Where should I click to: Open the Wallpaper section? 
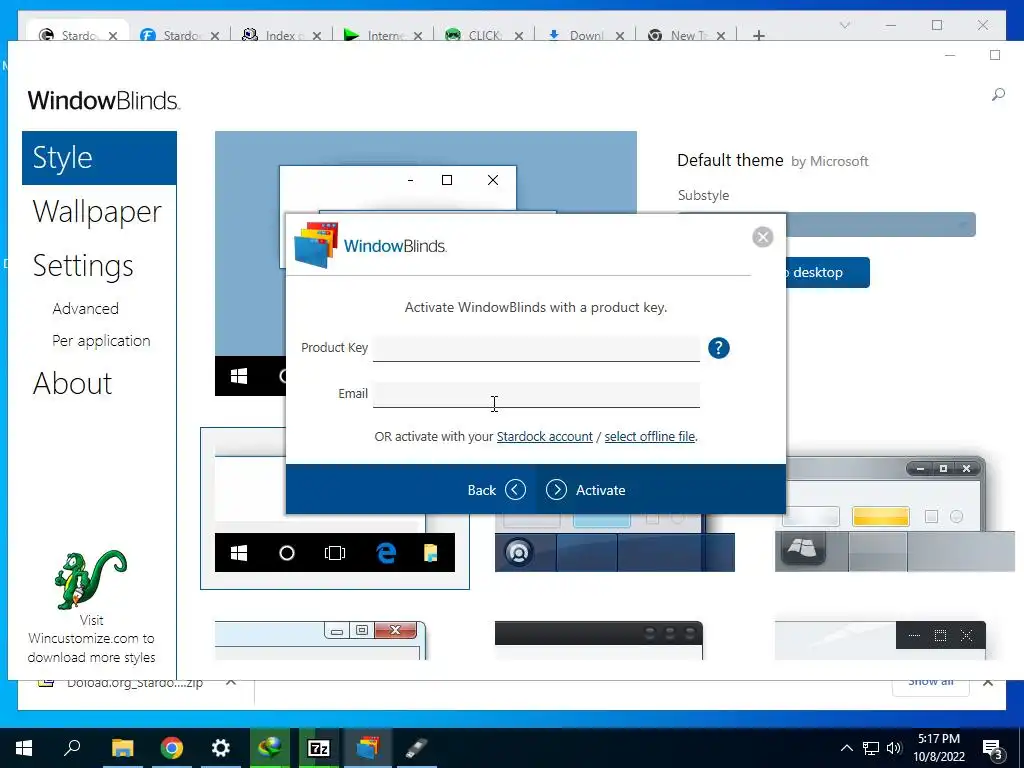[97, 212]
